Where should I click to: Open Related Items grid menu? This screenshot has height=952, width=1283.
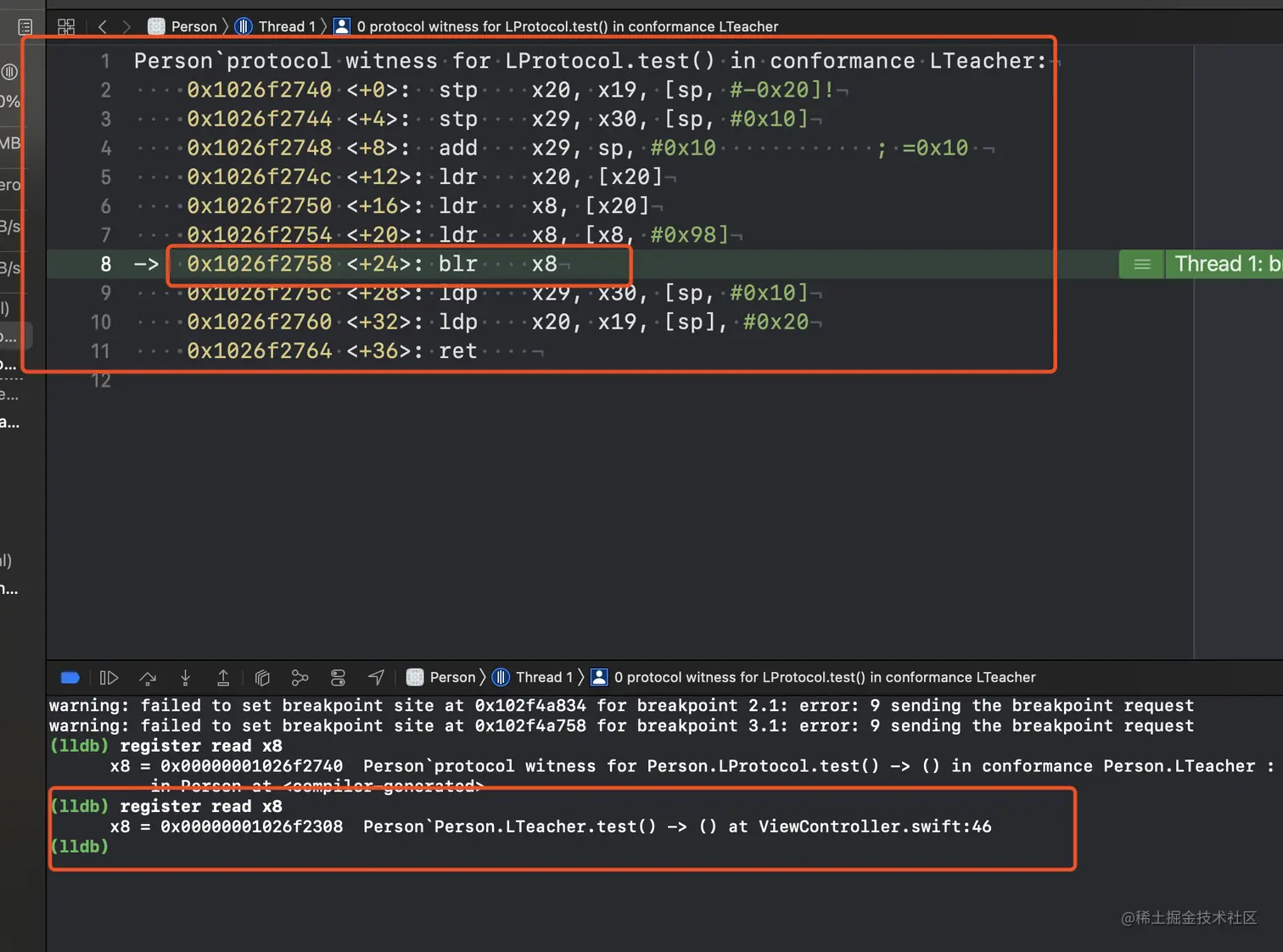66,26
